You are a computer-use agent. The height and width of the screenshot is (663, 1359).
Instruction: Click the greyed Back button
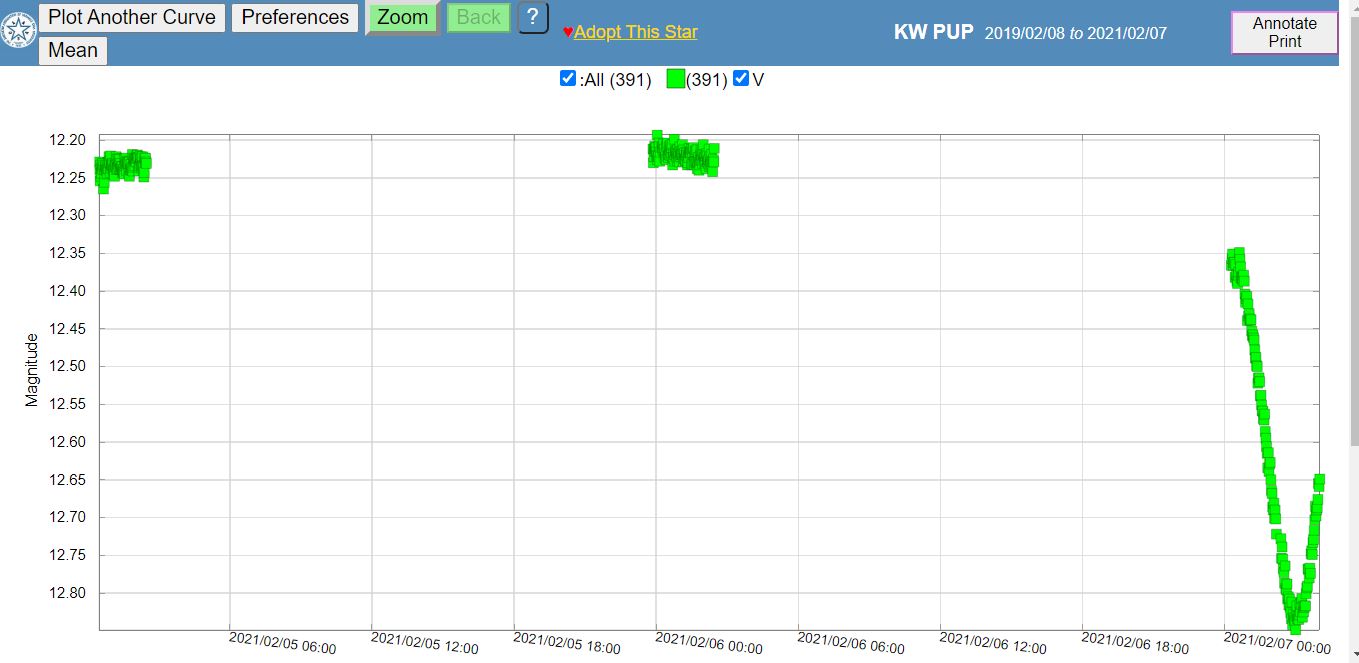click(x=478, y=17)
